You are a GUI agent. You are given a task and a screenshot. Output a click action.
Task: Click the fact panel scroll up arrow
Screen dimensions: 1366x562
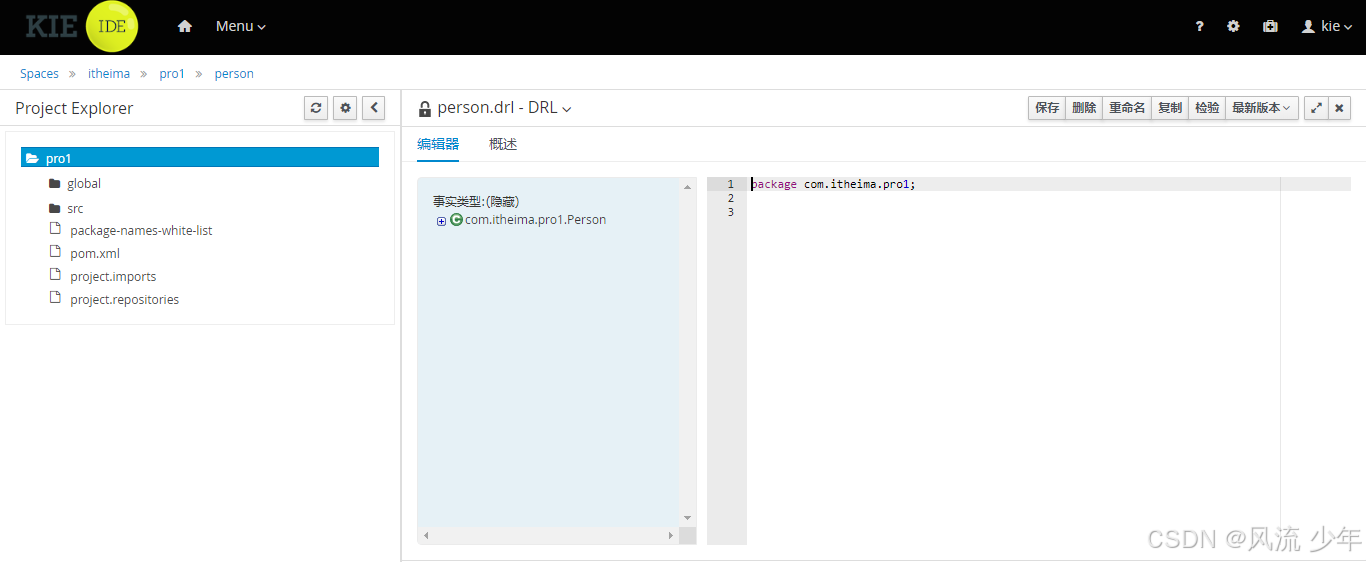687,187
